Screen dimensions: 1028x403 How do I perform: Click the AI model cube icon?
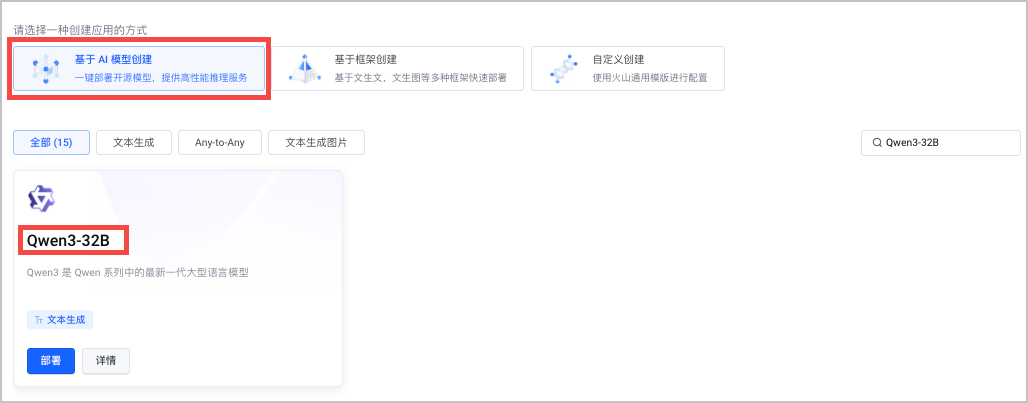coord(45,67)
